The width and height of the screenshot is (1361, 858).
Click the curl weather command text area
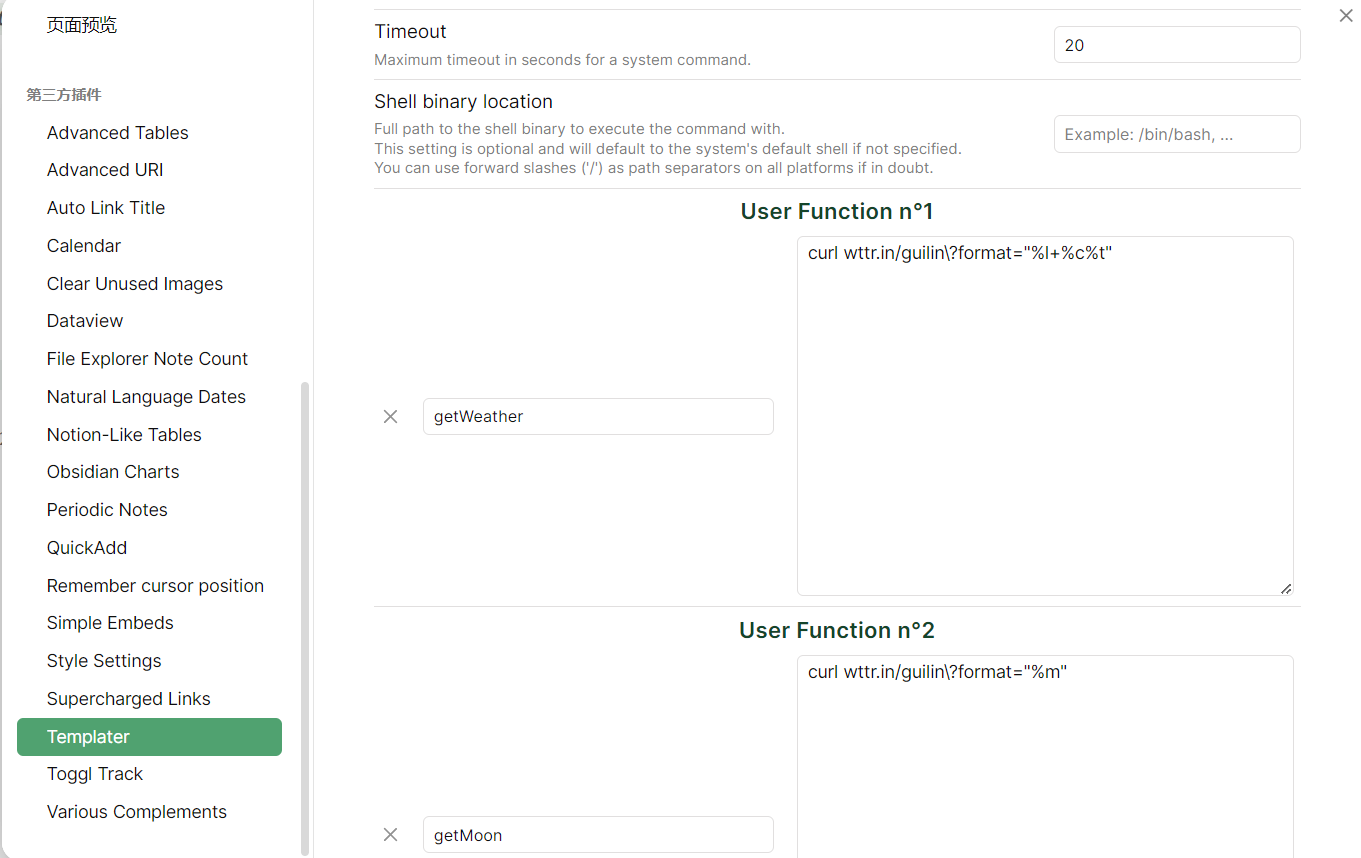click(x=1045, y=414)
